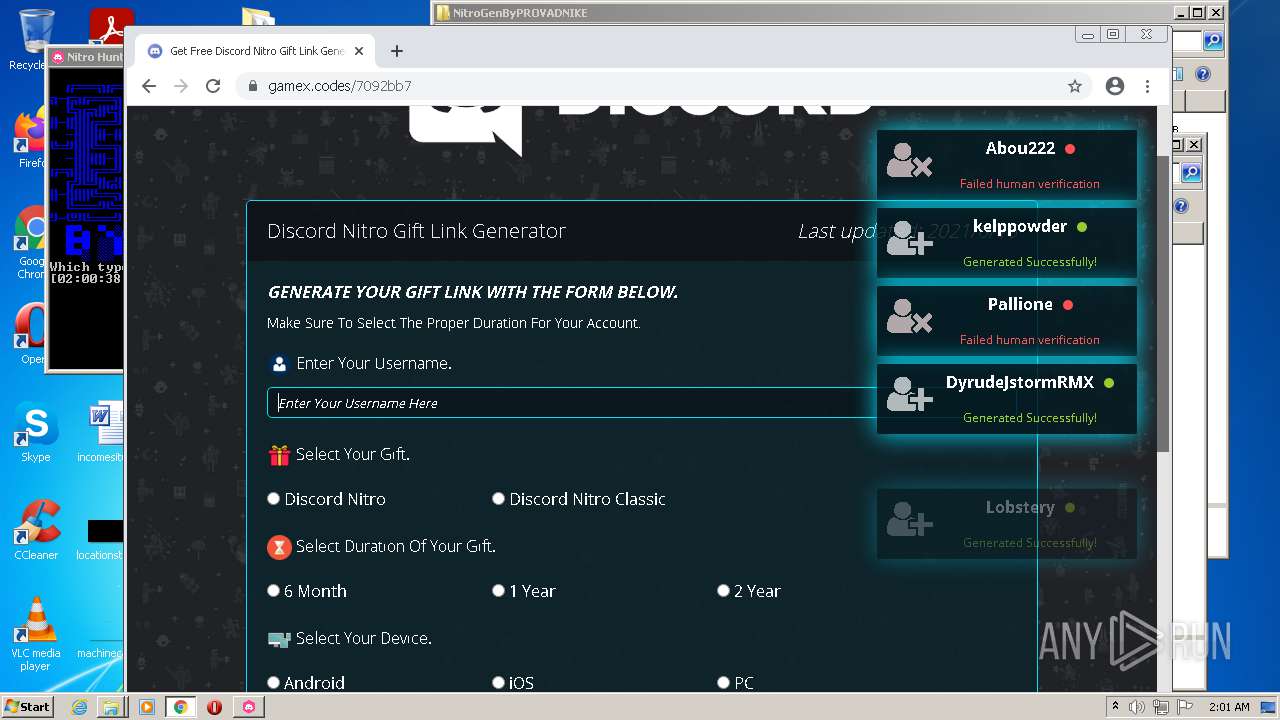This screenshot has height=720, width=1280.
Task: Choose 6 Month duration
Action: coord(273,591)
